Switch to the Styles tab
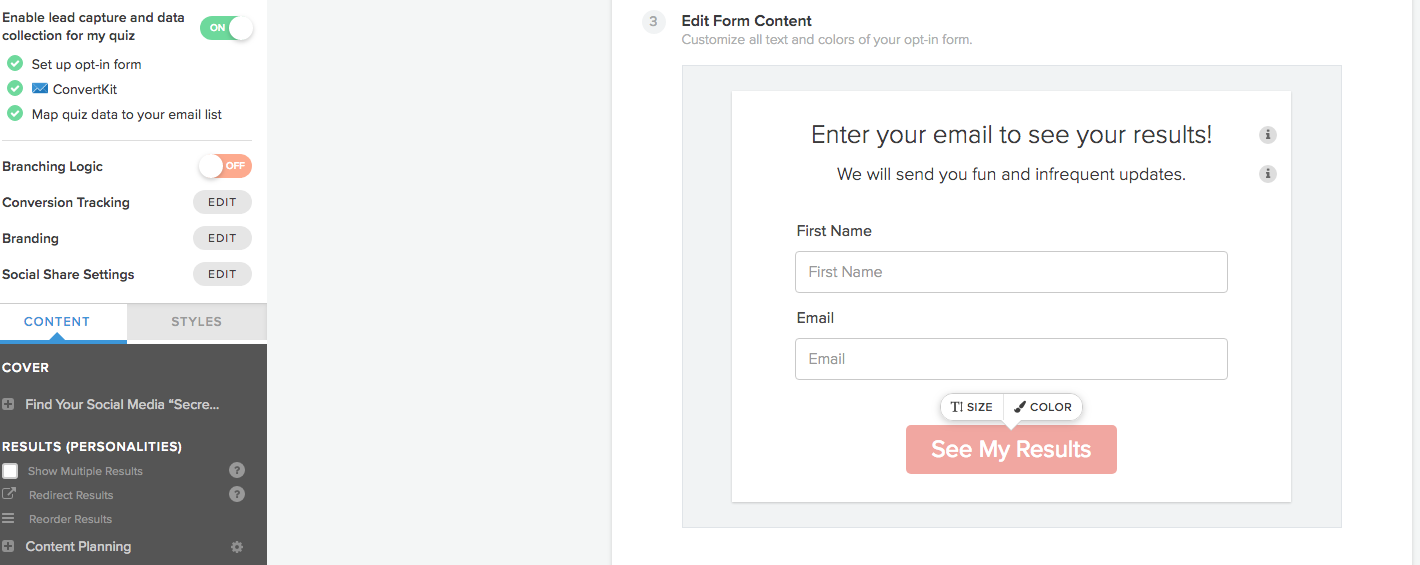Viewport: 1420px width, 565px height. [x=196, y=322]
